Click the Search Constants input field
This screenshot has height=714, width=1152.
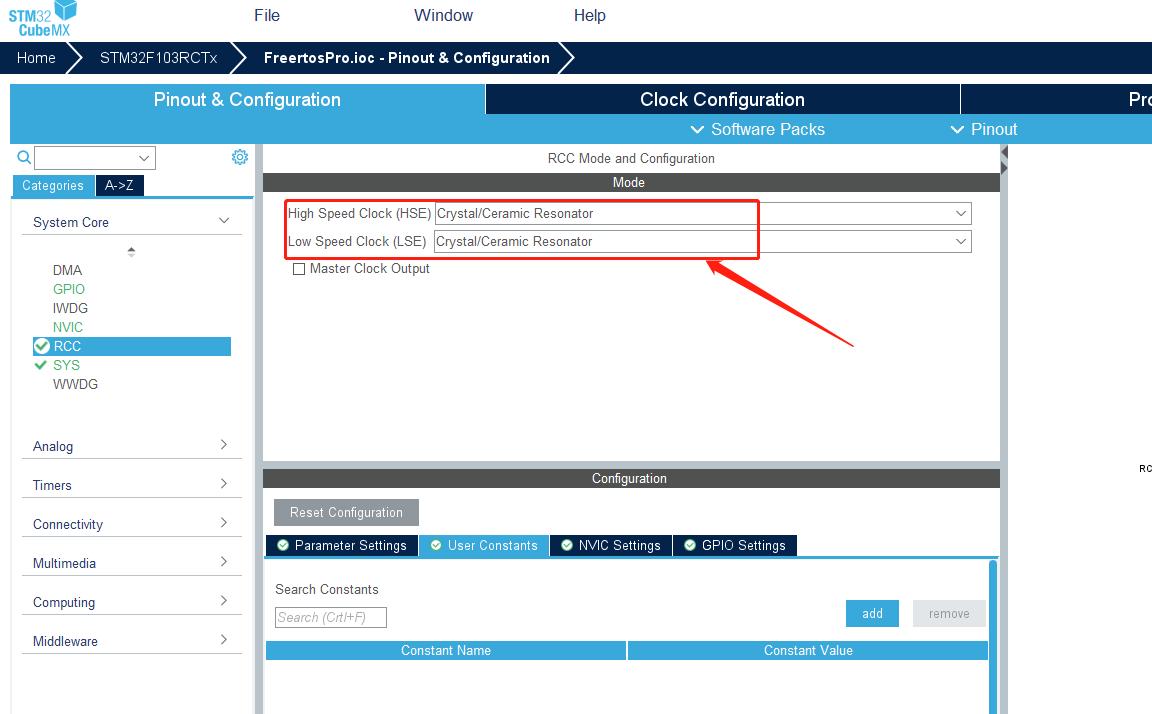coord(331,617)
